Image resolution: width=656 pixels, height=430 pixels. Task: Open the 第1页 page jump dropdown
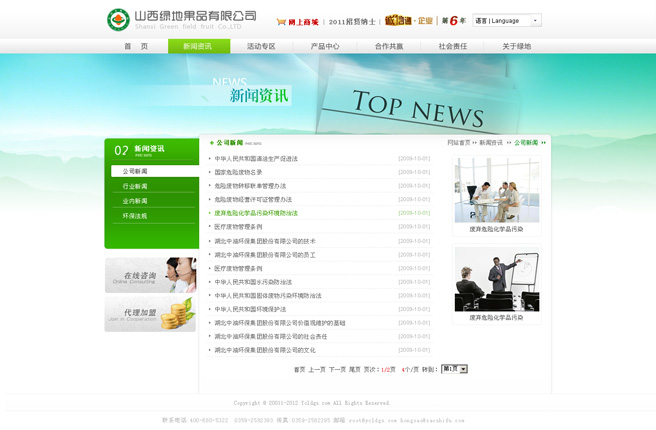click(454, 369)
